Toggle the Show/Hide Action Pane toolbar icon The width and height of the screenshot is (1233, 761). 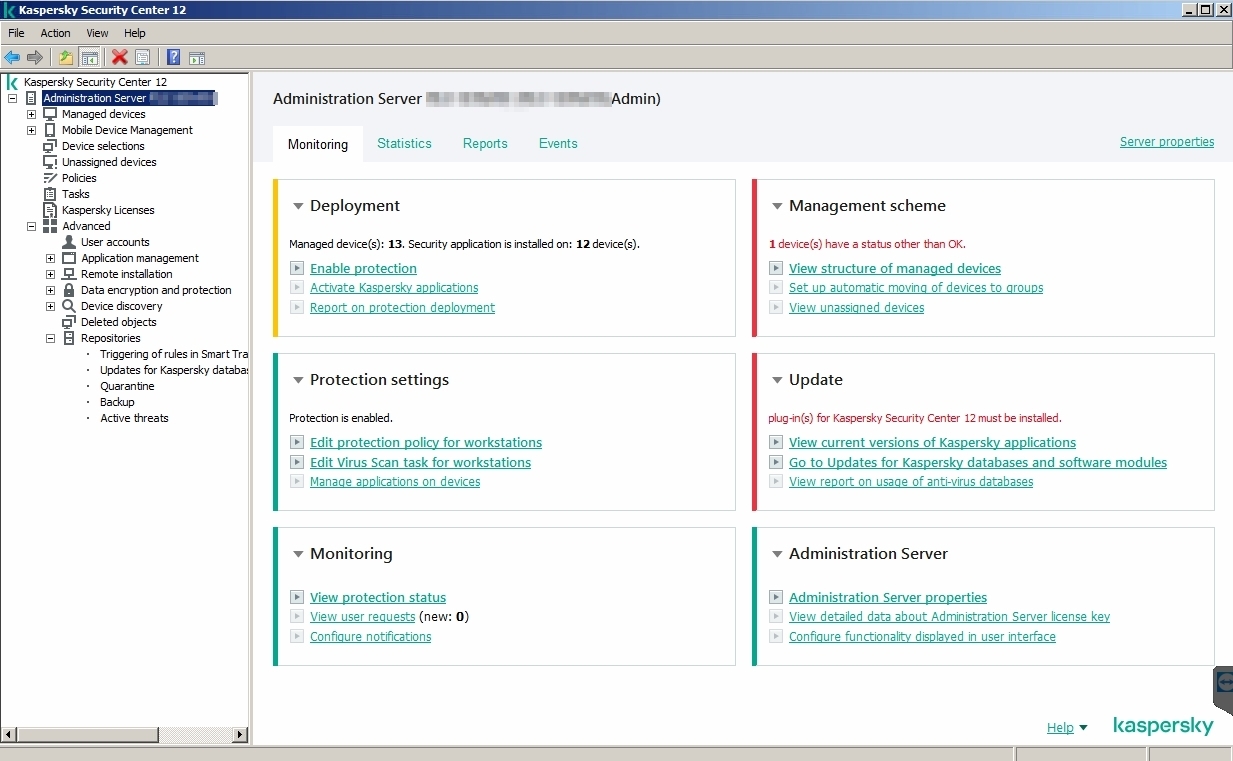[197, 57]
